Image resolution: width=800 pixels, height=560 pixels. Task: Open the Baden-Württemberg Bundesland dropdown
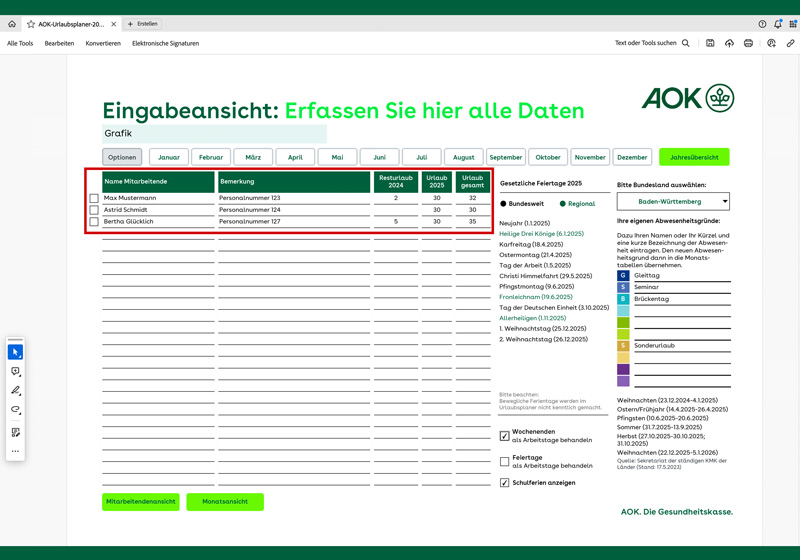(x=673, y=201)
